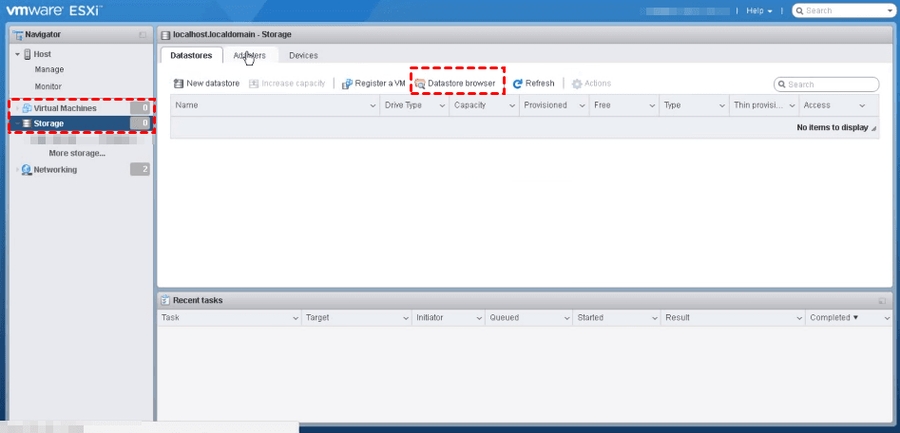Click the datastore Search field
The width and height of the screenshot is (900, 433).
point(831,85)
